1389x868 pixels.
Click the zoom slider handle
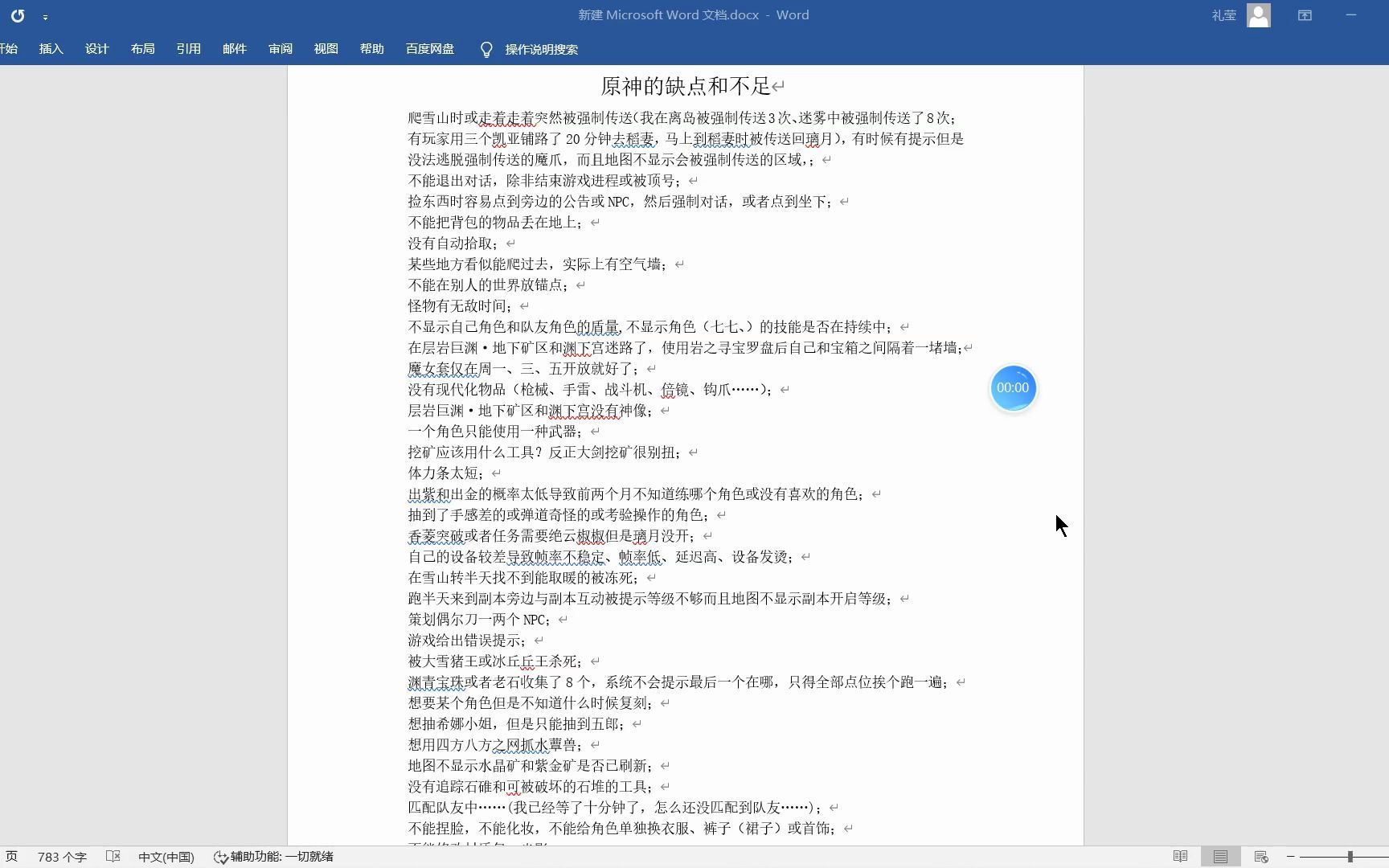(x=1350, y=857)
